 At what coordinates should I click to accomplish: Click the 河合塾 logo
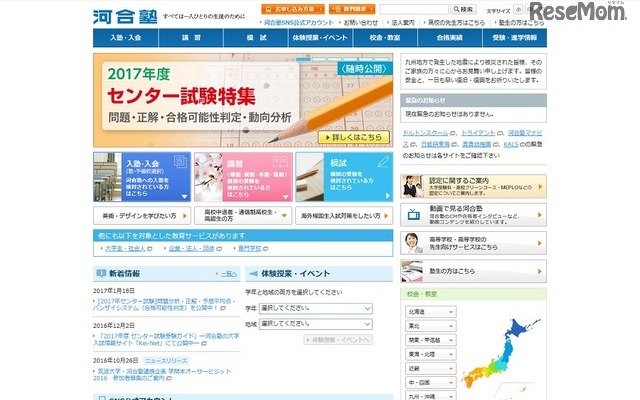125,17
